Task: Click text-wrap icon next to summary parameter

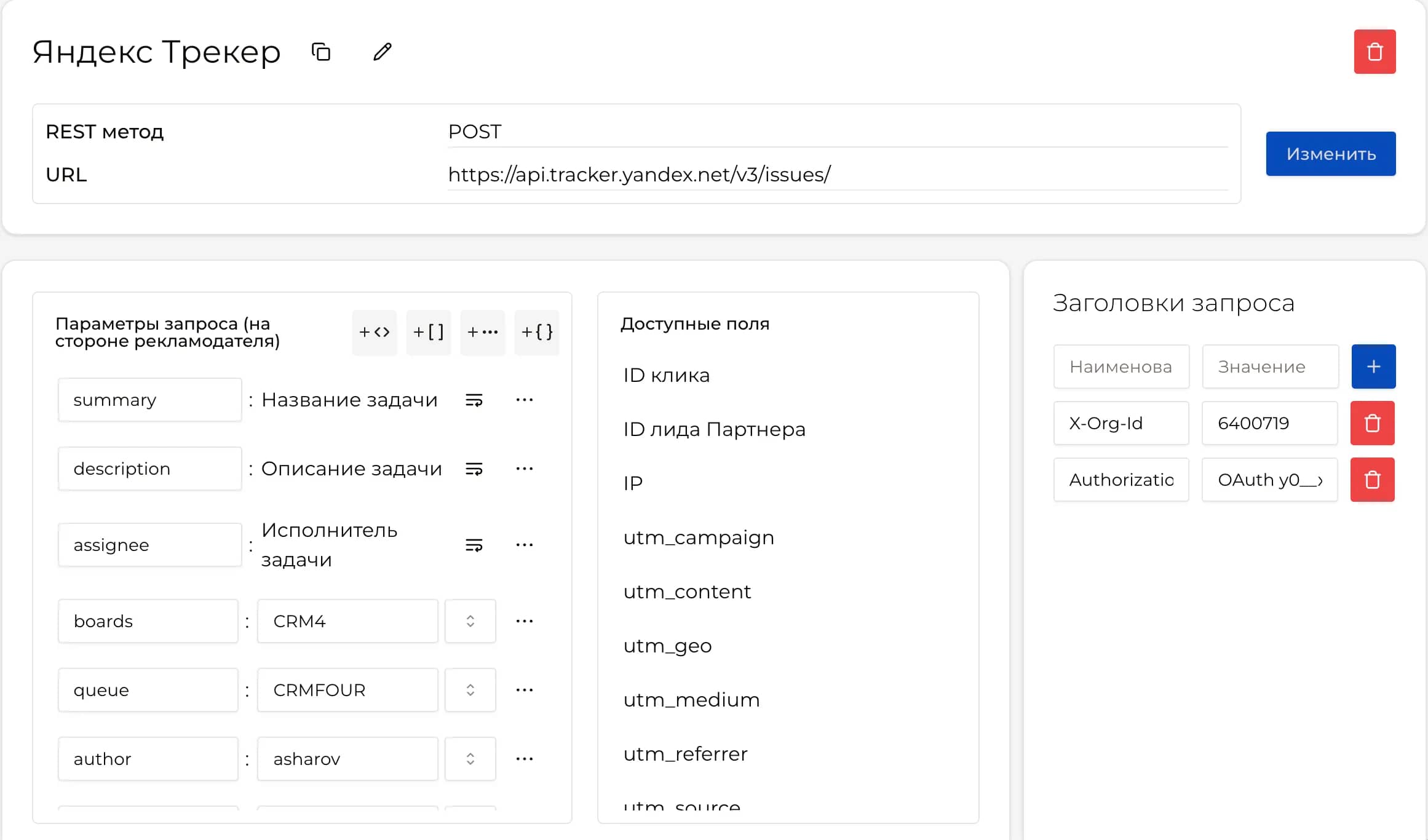Action: pyautogui.click(x=474, y=400)
